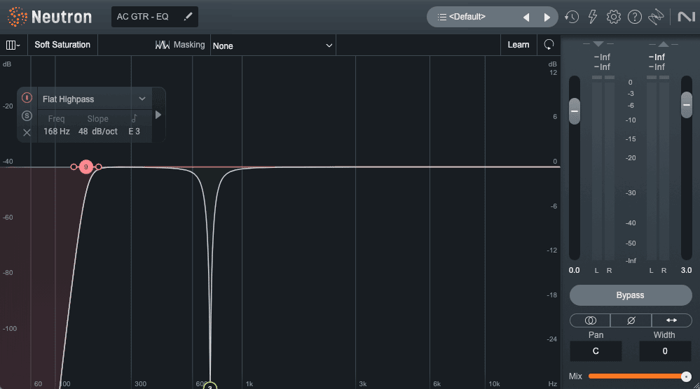Go to the previous preset arrow
The height and width of the screenshot is (389, 700).
(x=526, y=17)
